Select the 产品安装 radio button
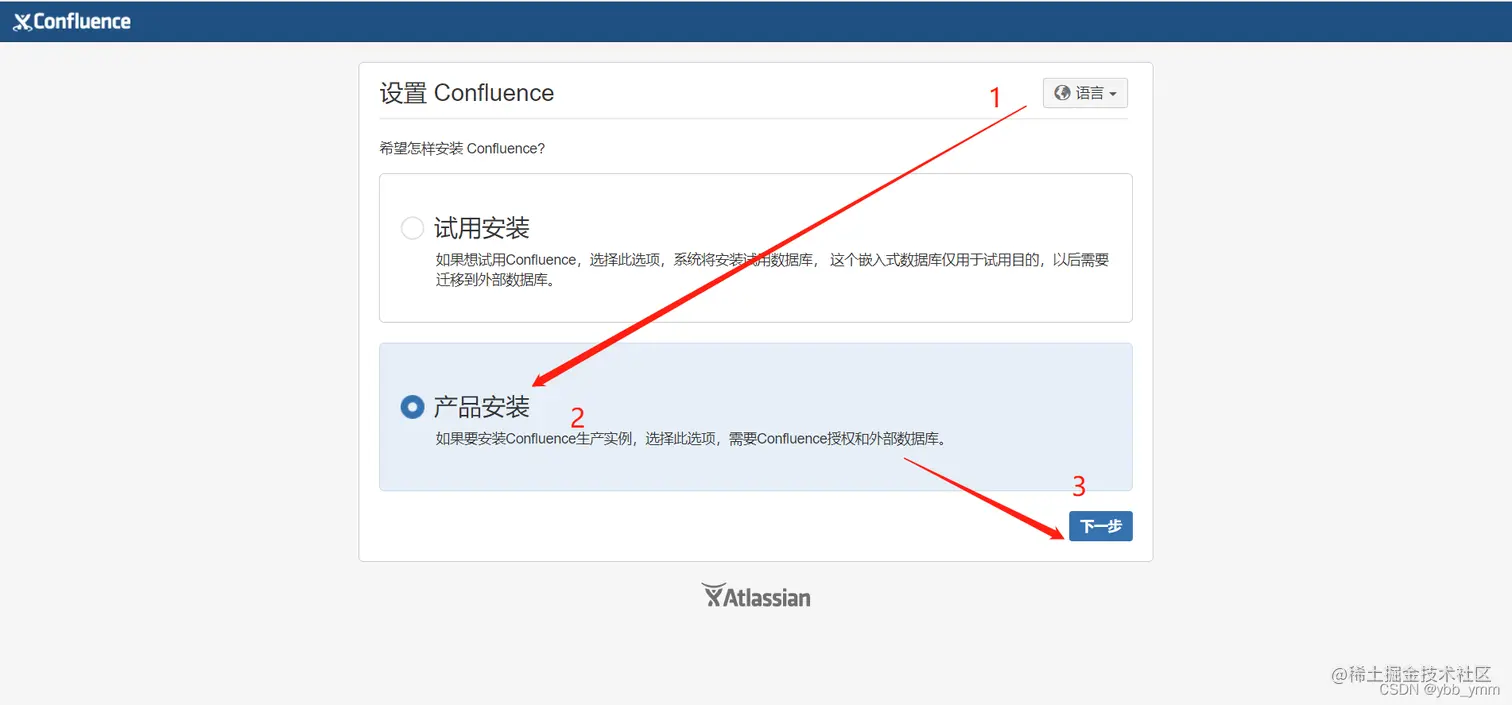1512x705 pixels. coord(412,407)
